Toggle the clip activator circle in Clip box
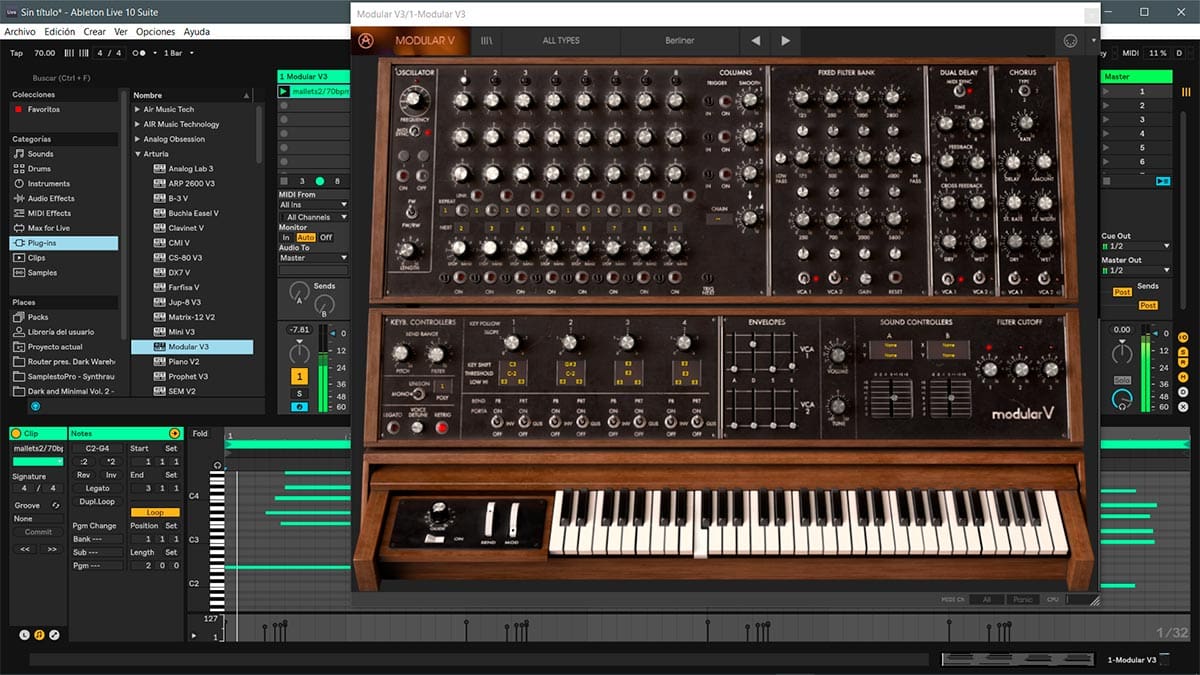 click(16, 433)
